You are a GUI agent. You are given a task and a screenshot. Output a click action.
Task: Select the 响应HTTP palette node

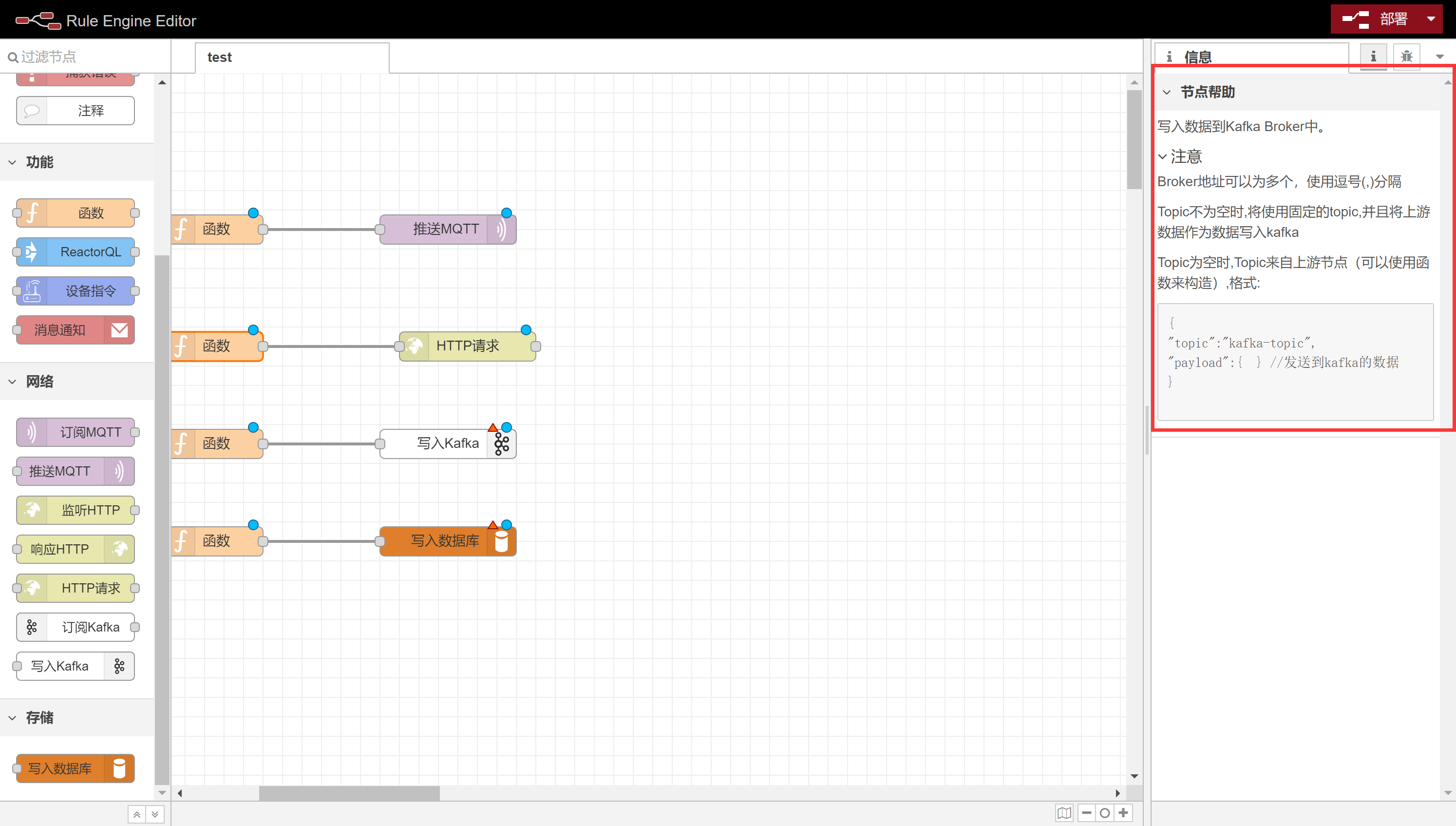point(76,549)
